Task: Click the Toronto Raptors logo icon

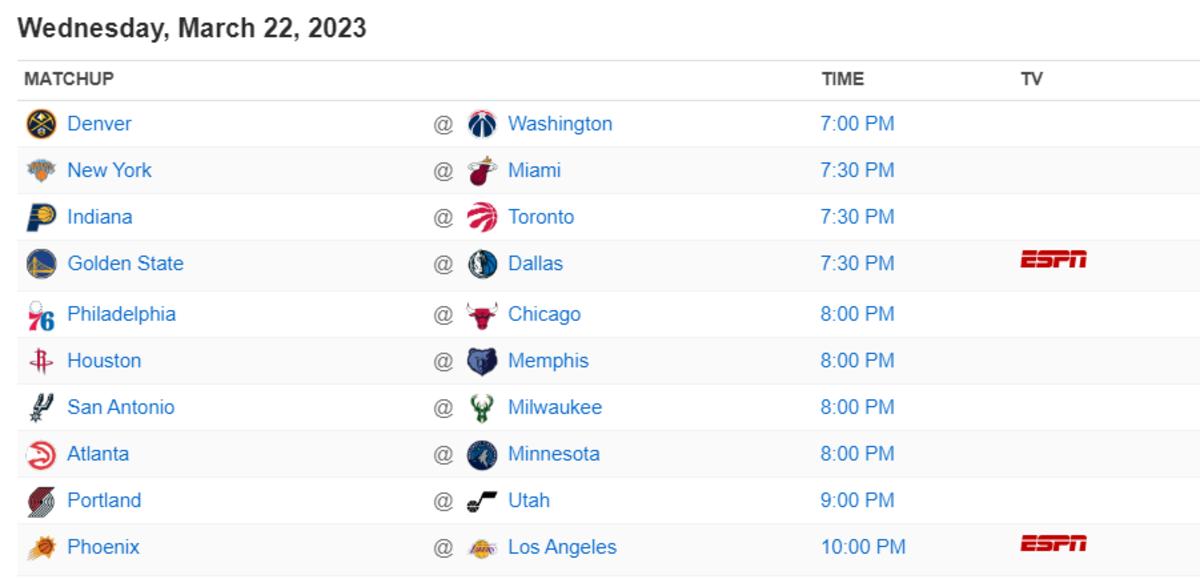Action: click(x=482, y=217)
